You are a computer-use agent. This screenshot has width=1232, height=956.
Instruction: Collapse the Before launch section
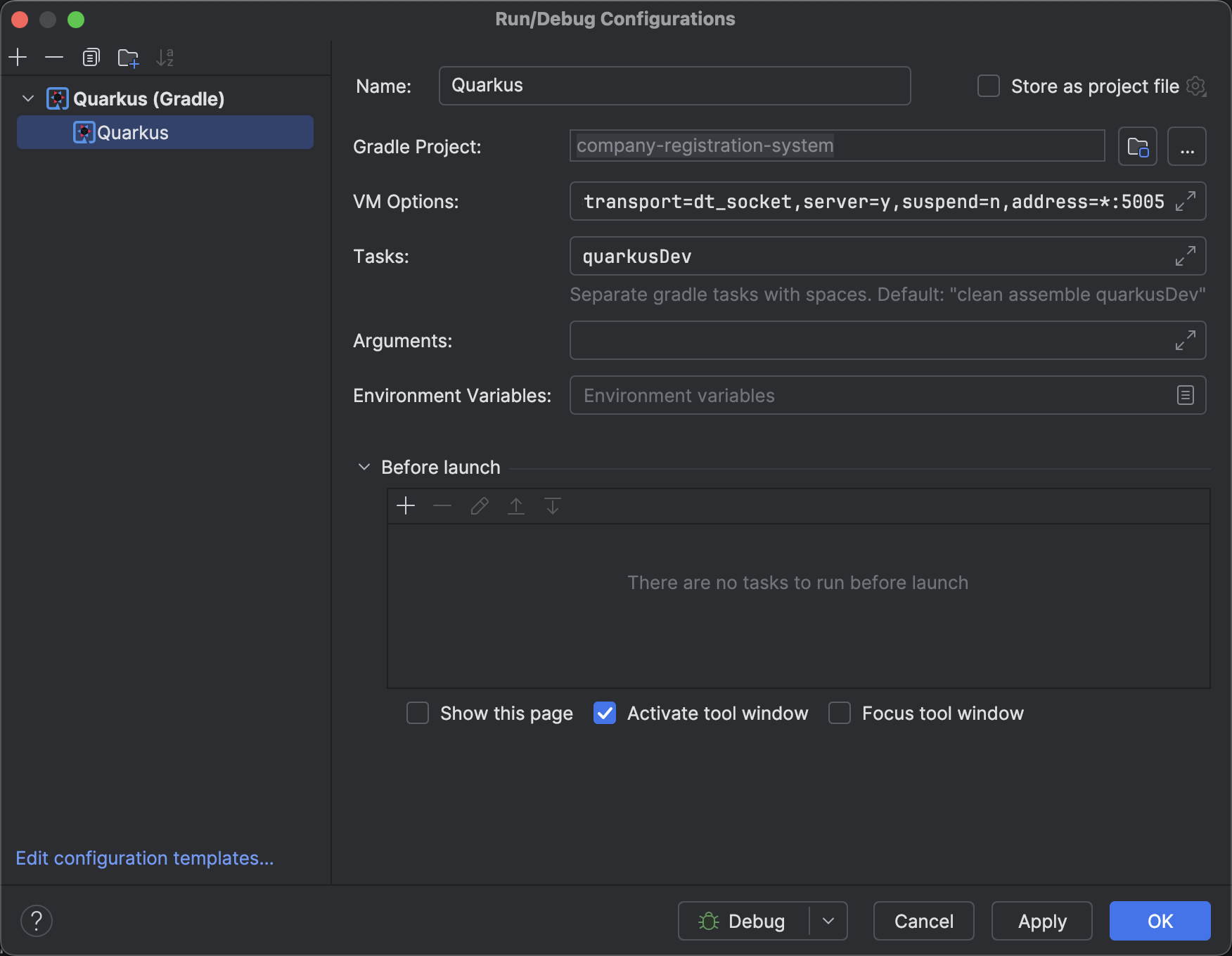pyautogui.click(x=364, y=467)
